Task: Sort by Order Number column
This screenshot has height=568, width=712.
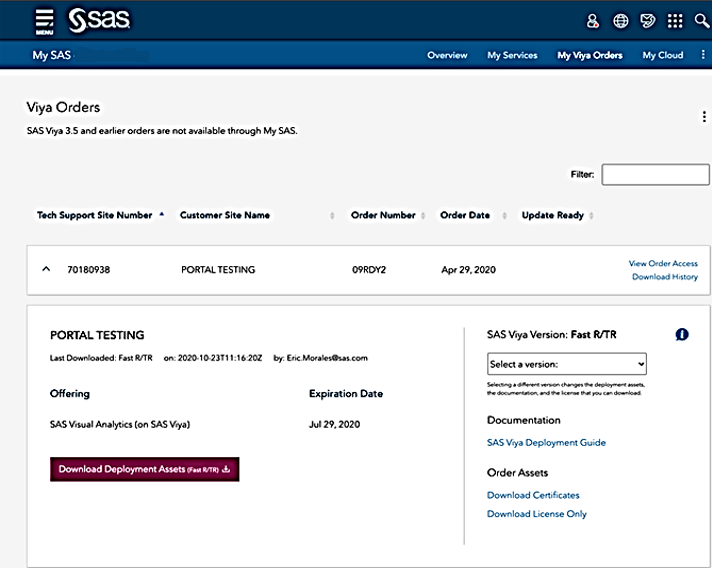Action: pos(388,215)
